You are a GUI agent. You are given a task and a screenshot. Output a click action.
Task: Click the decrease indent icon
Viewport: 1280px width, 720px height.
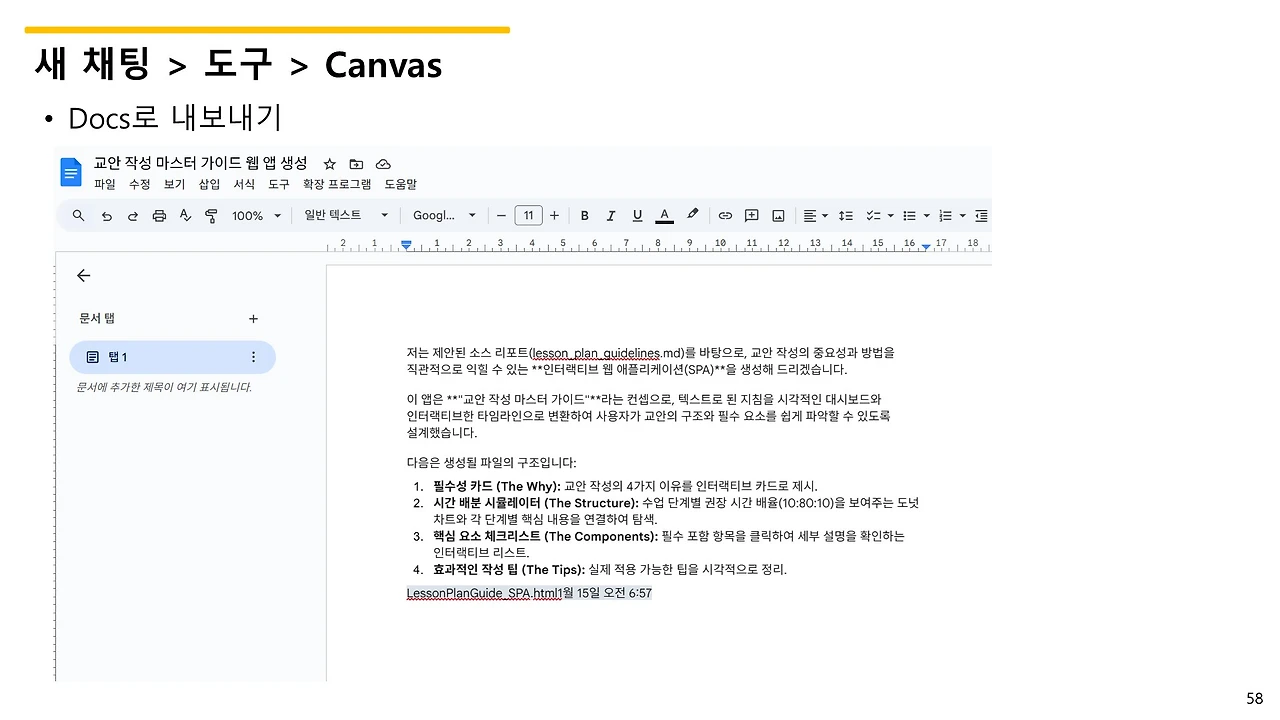click(x=981, y=215)
